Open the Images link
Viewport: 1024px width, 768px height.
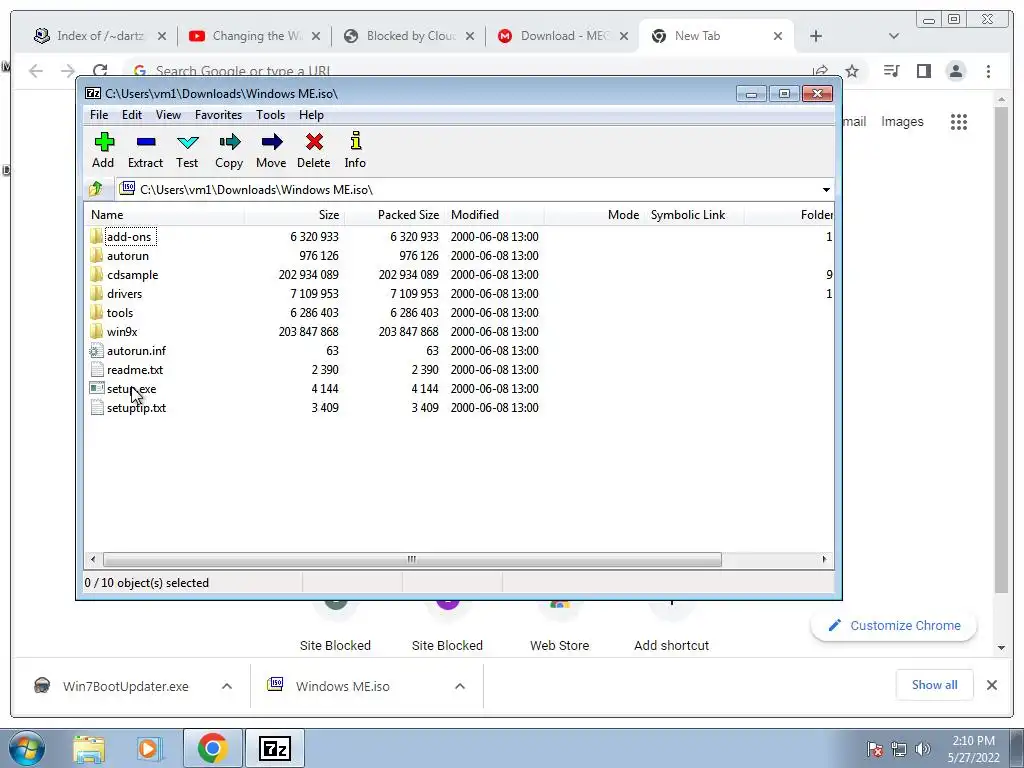click(x=902, y=121)
